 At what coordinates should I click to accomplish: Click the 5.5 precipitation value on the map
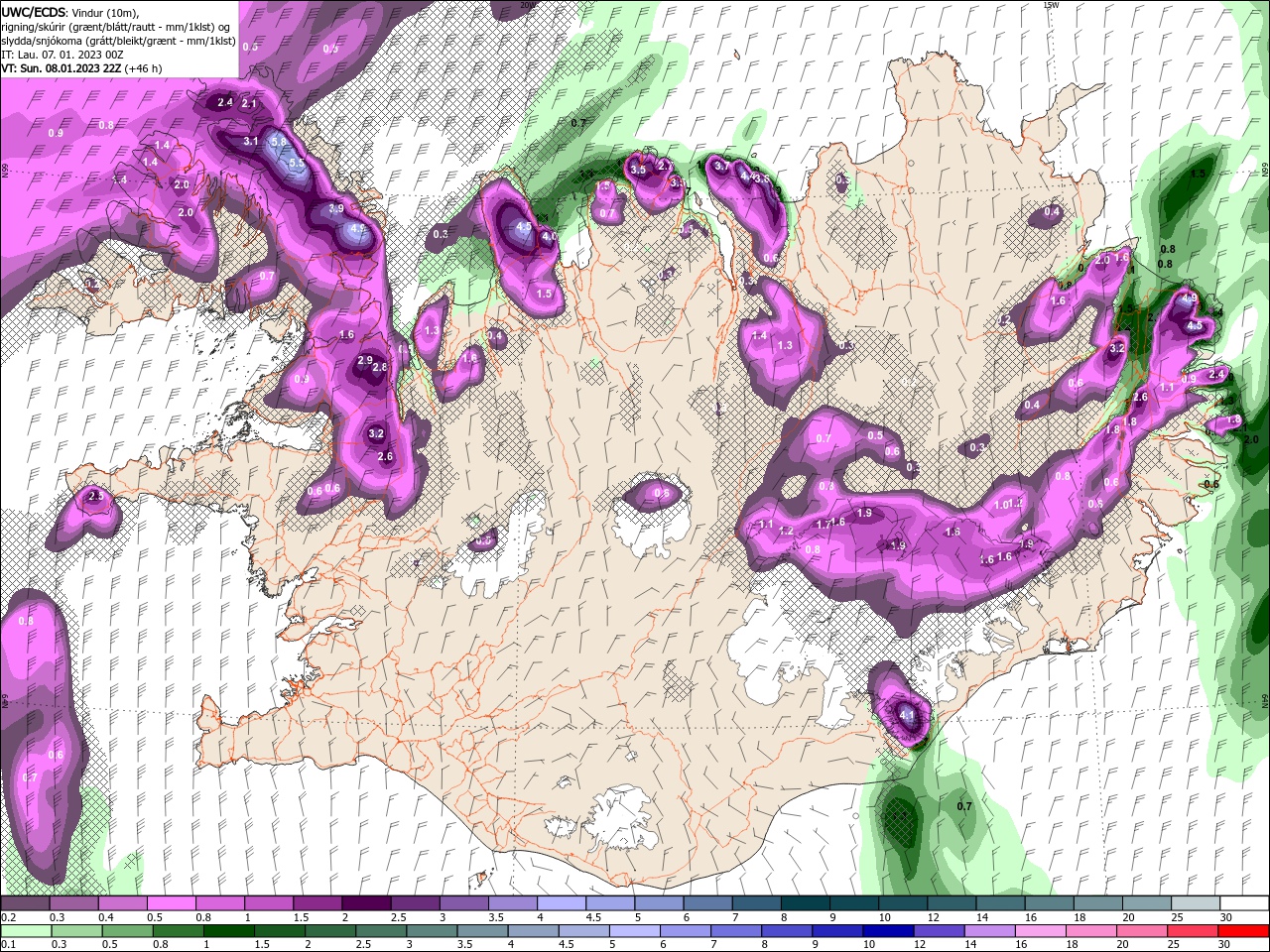point(296,162)
